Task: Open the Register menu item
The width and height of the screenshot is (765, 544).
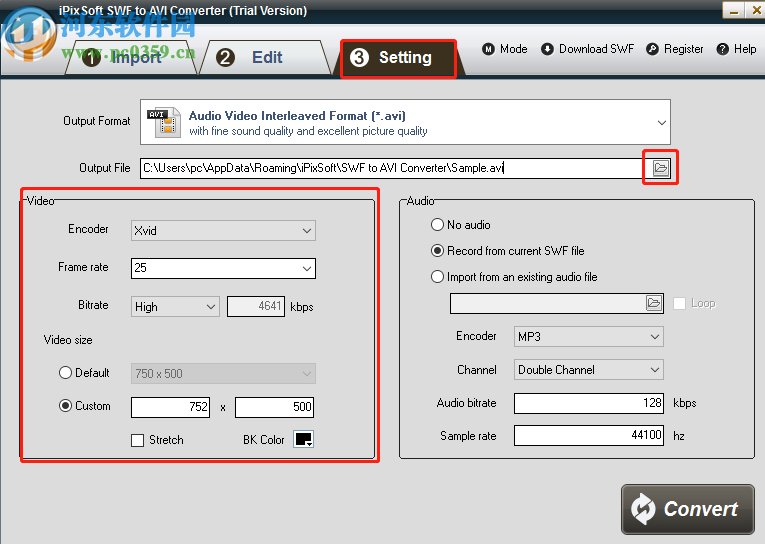Action: click(x=675, y=49)
